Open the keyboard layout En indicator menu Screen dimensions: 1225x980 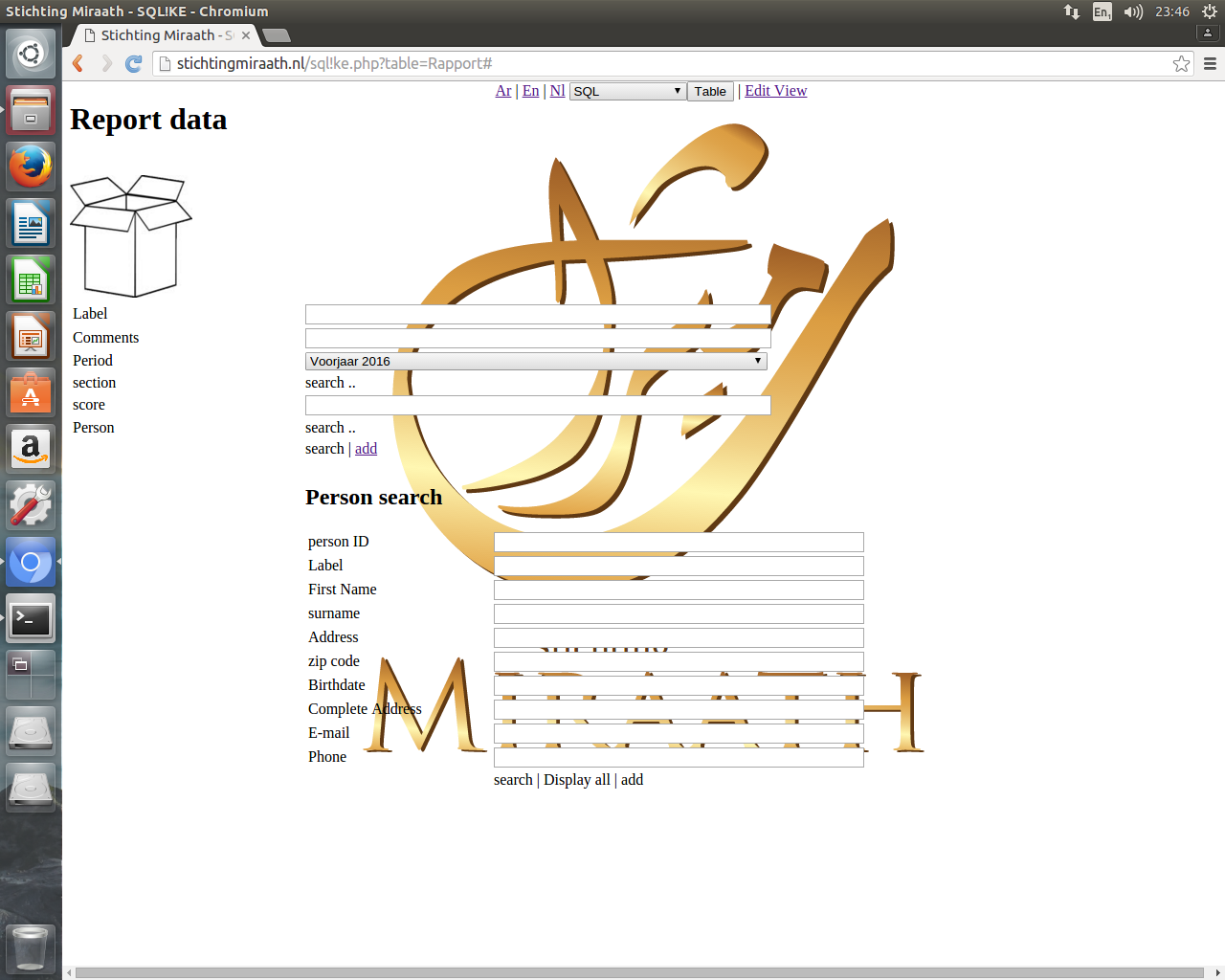click(1101, 12)
